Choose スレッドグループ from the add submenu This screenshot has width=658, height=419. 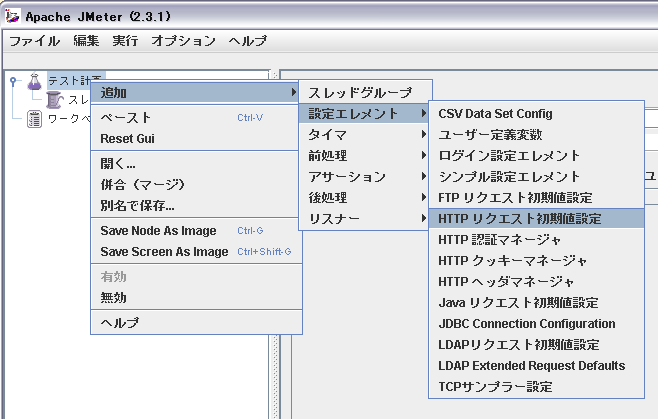[360, 92]
